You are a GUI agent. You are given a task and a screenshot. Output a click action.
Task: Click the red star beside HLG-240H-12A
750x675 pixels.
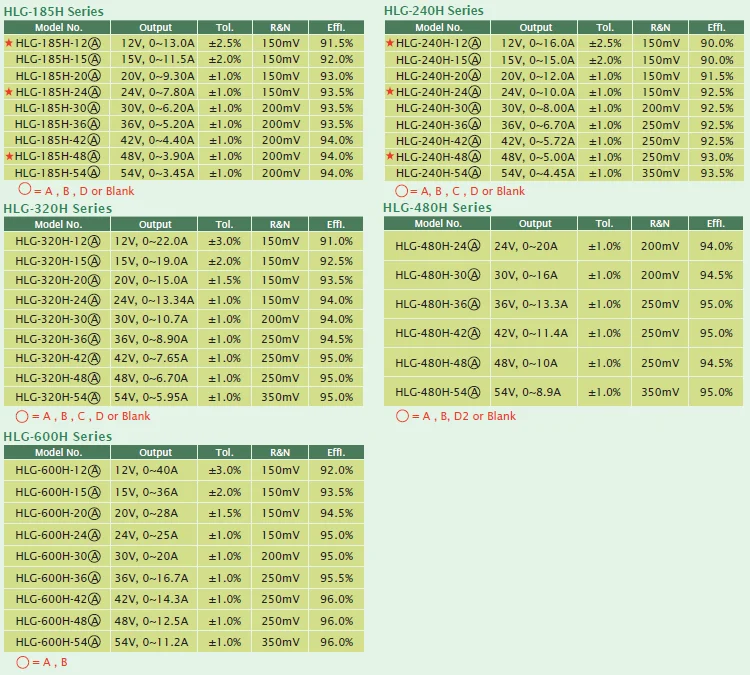390,43
